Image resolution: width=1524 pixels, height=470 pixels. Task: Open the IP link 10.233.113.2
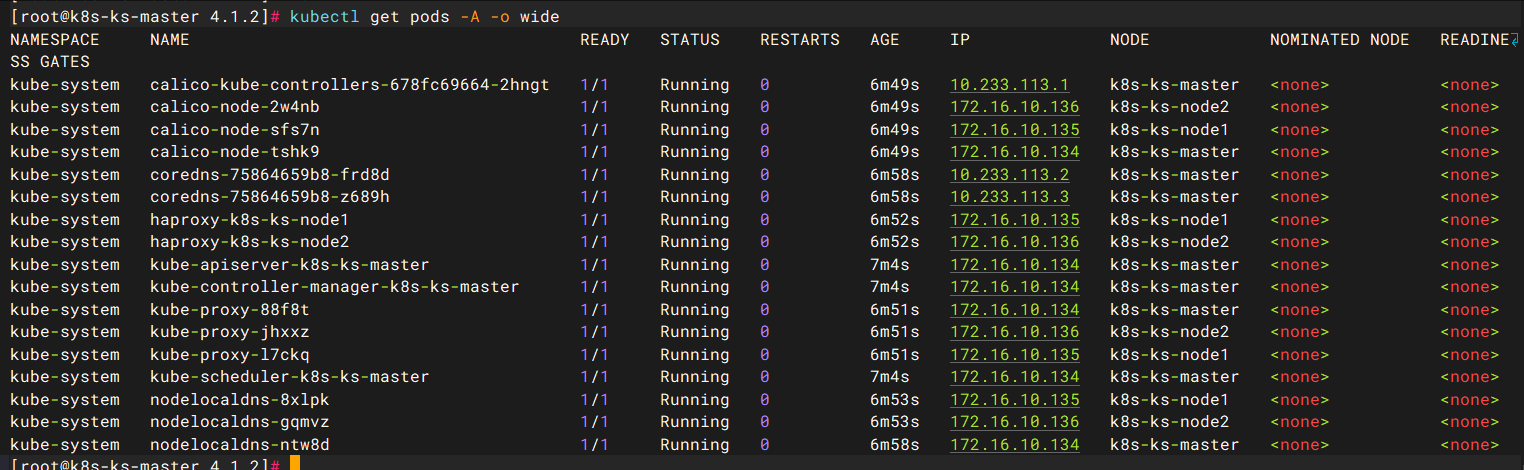(1010, 175)
